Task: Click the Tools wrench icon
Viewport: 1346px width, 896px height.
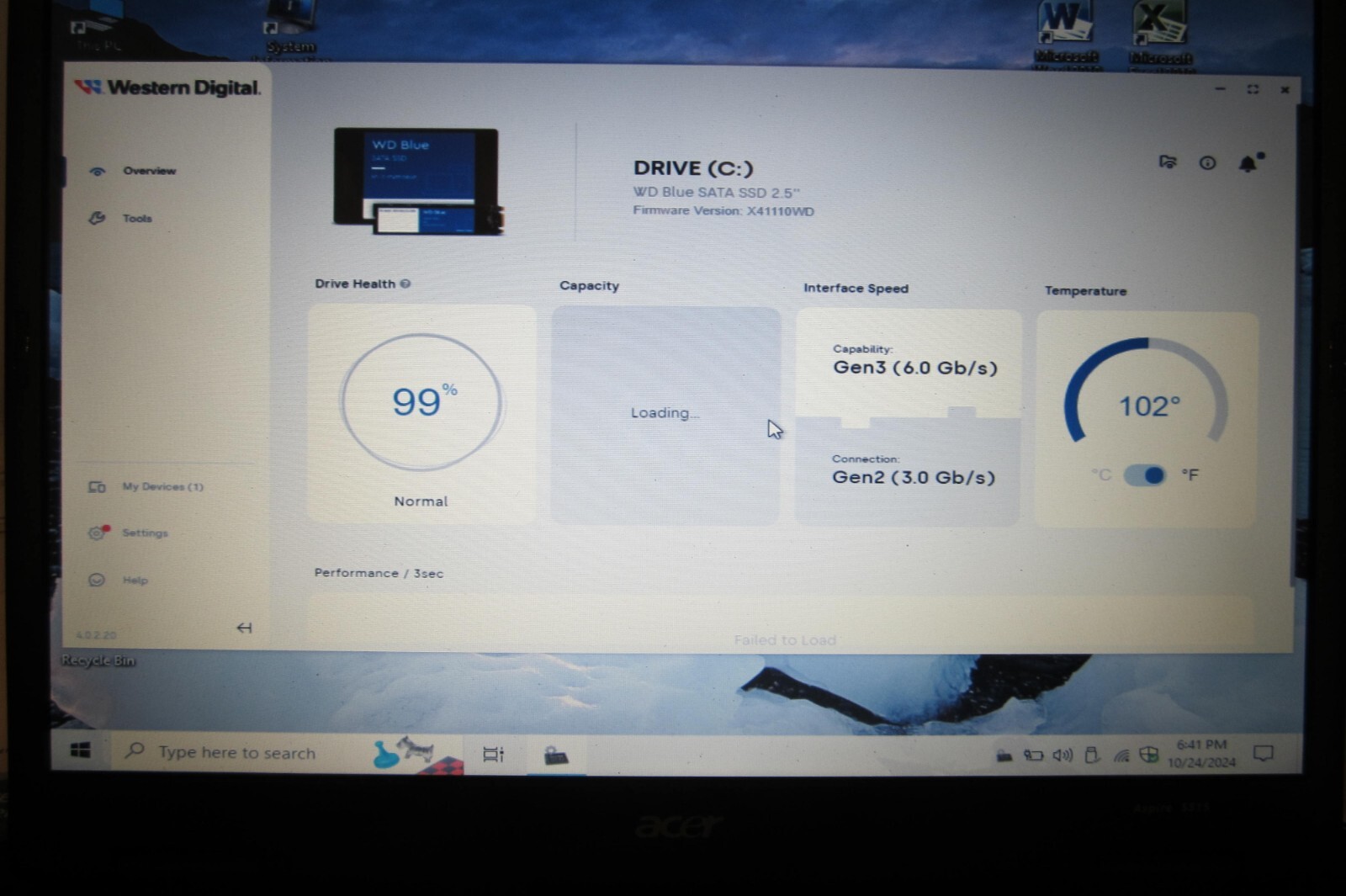Action: coord(97,219)
